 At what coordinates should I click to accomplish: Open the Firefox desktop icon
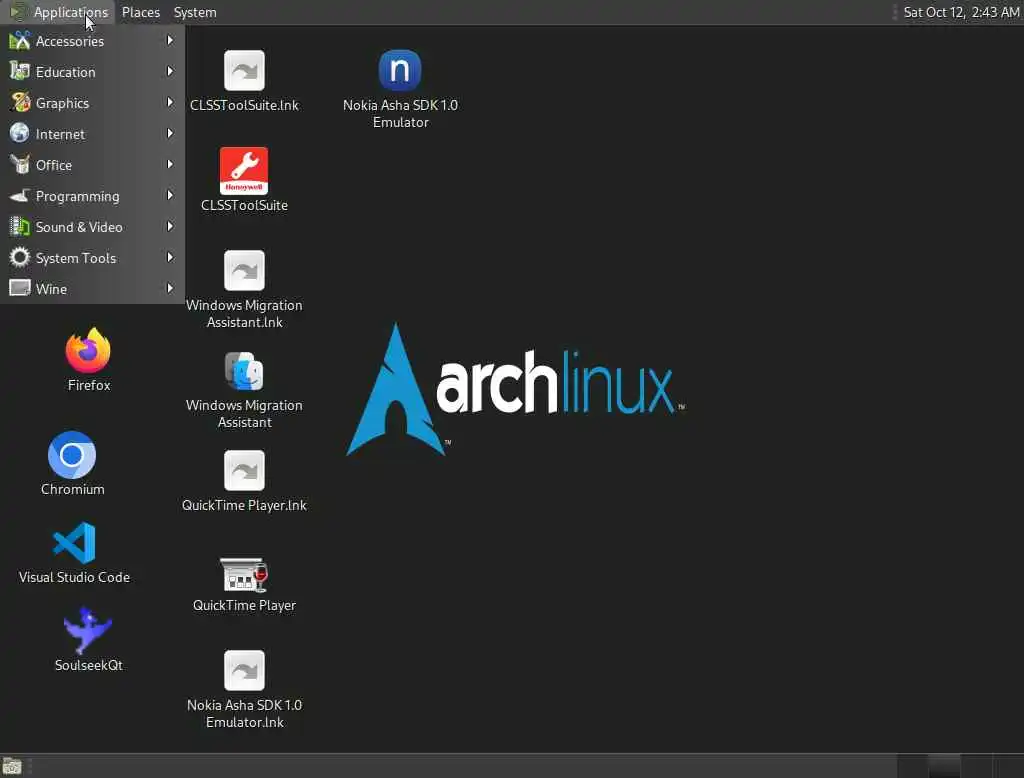coord(88,351)
